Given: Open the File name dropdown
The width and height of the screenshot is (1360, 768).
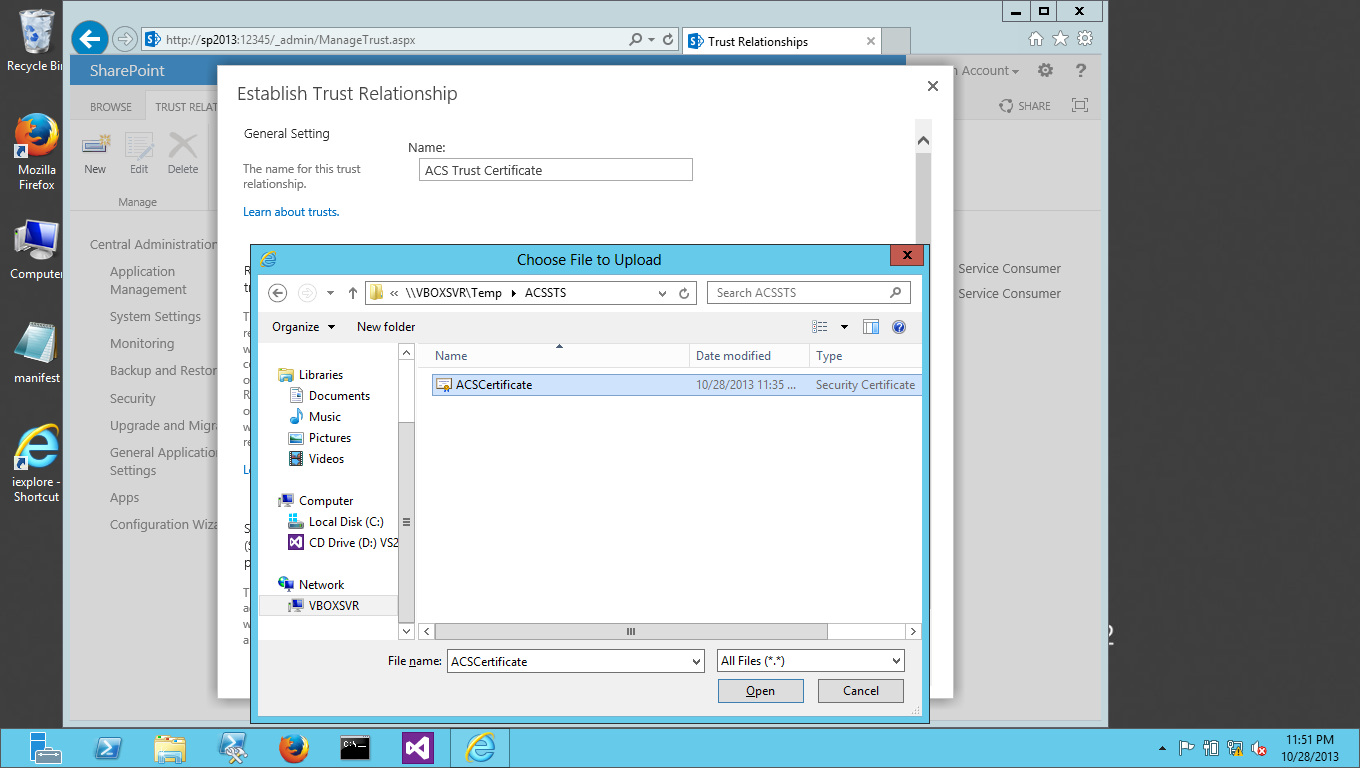Looking at the screenshot, I should coord(697,661).
